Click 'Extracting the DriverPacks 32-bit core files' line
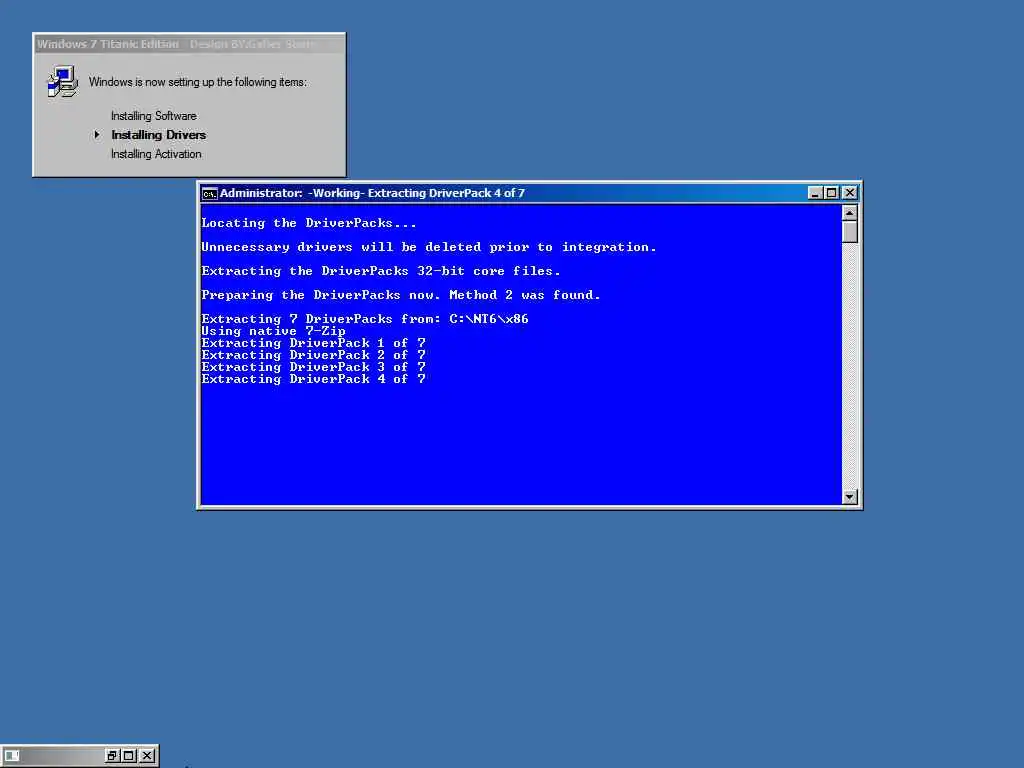The image size is (1024, 768). (x=381, y=271)
